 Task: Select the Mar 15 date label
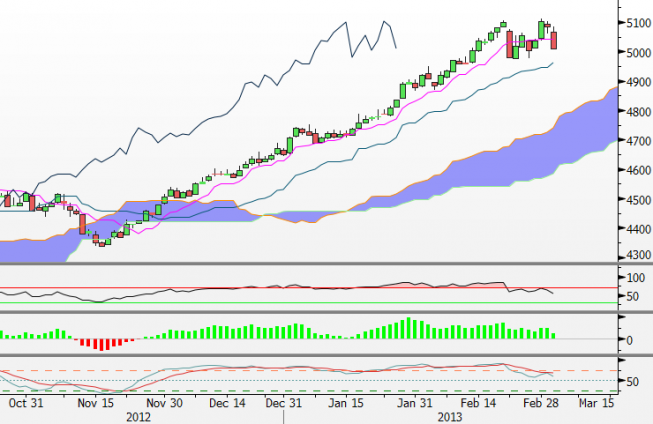pos(596,403)
